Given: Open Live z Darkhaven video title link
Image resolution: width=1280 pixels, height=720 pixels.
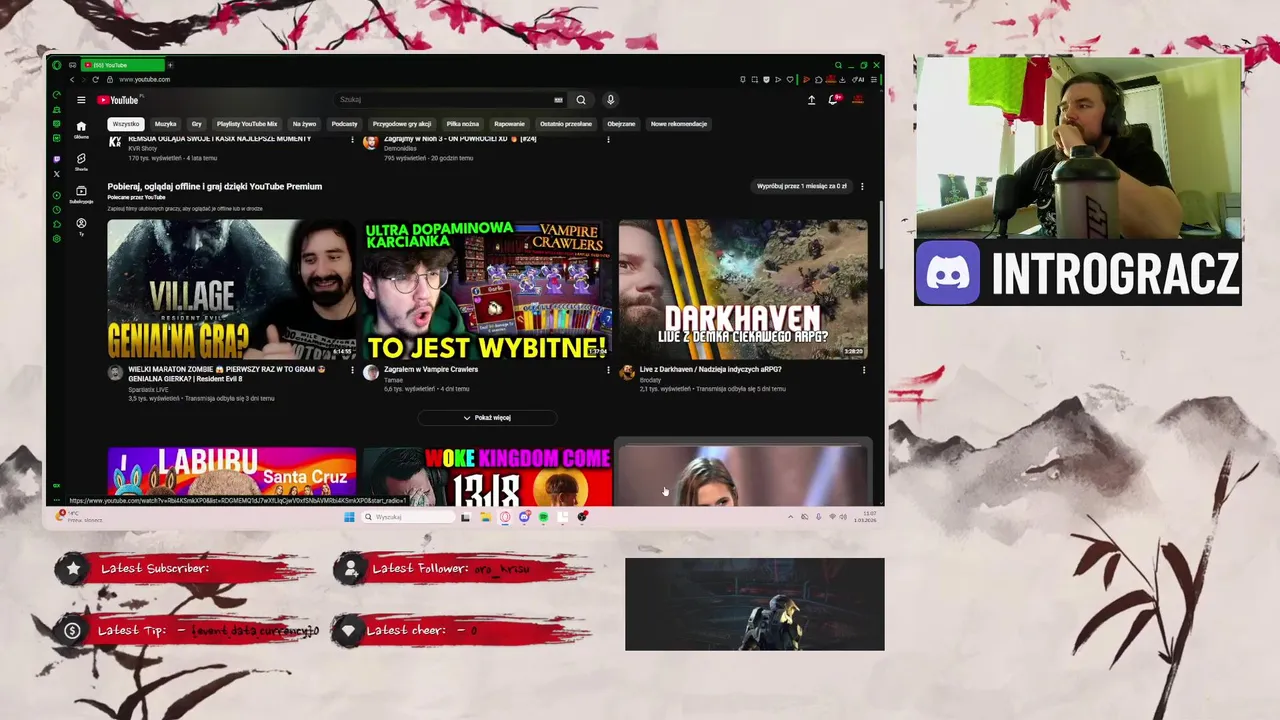Looking at the screenshot, I should click(x=711, y=369).
